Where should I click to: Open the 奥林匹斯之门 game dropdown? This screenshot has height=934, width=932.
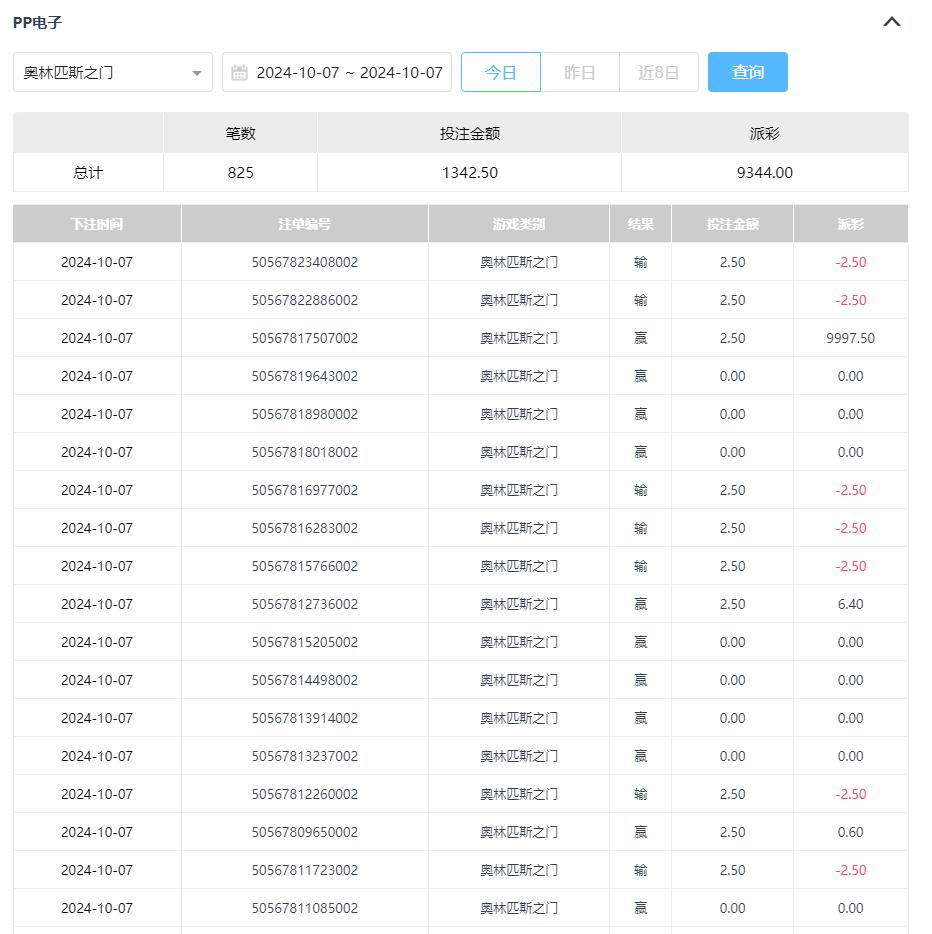112,72
